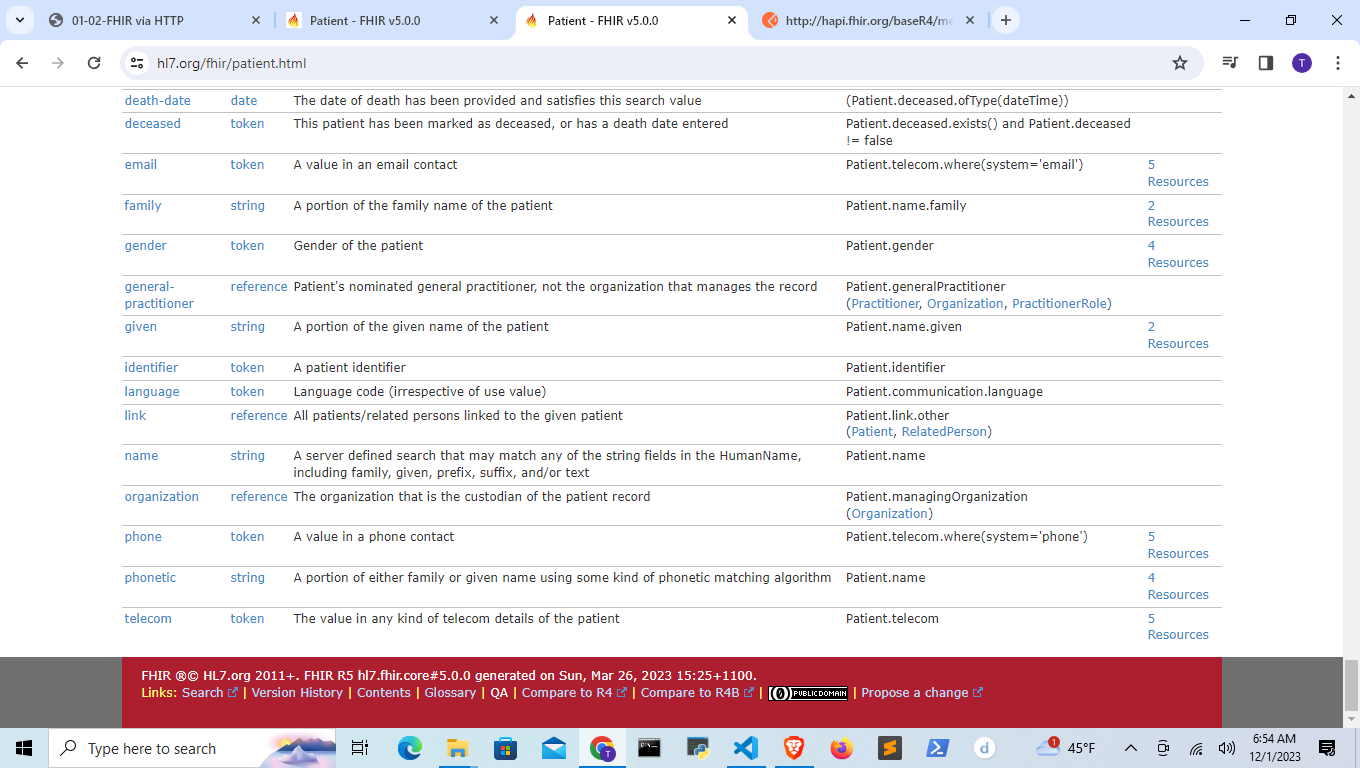Click the token type in the deceased row
The height and width of the screenshot is (768, 1360).
pyautogui.click(x=247, y=124)
